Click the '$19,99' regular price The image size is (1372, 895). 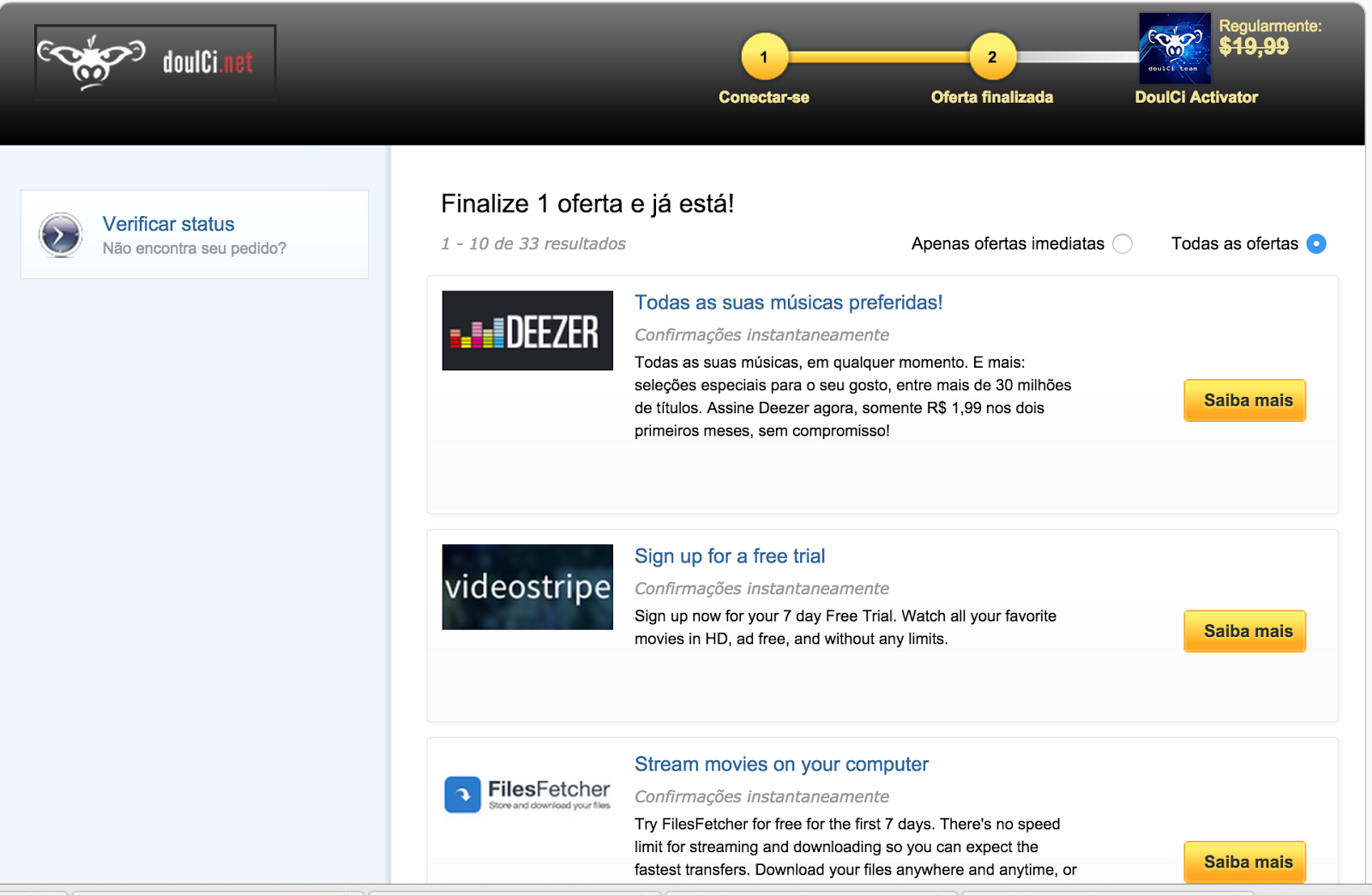coord(1254,47)
